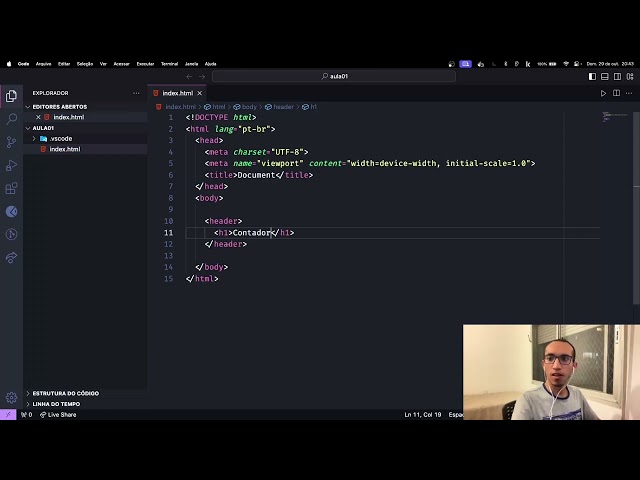Screen dimensions: 640x480
Task: Toggle the bottom panel visibility
Action: pyautogui.click(x=605, y=77)
